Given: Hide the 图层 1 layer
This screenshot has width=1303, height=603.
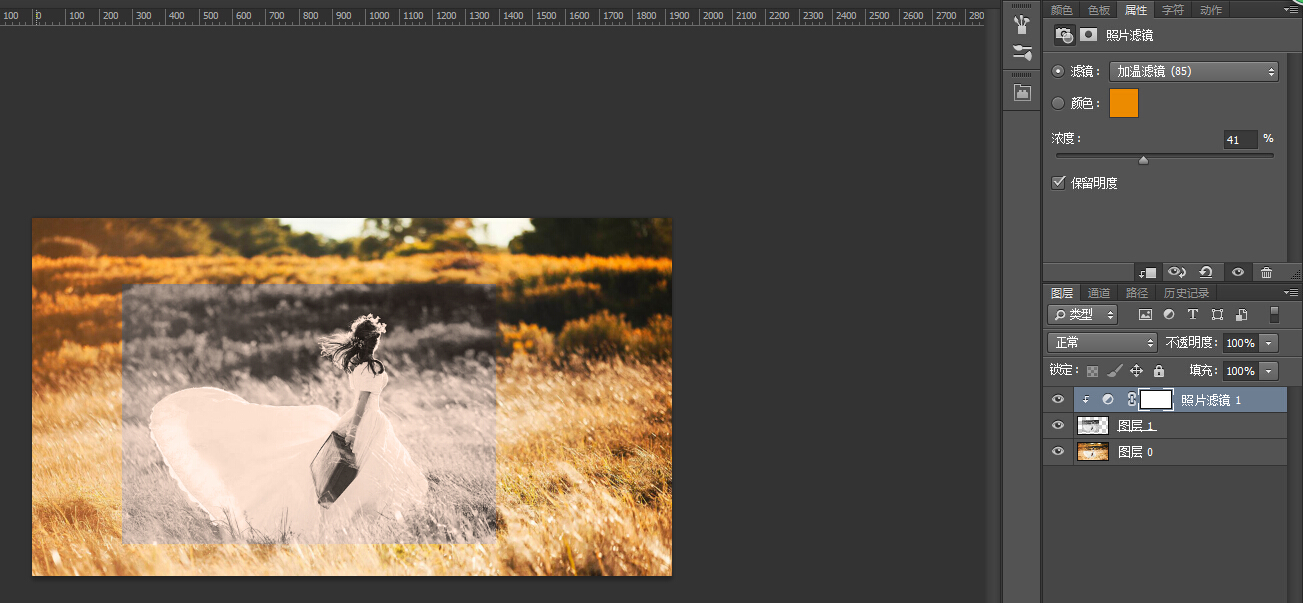Looking at the screenshot, I should (x=1058, y=426).
